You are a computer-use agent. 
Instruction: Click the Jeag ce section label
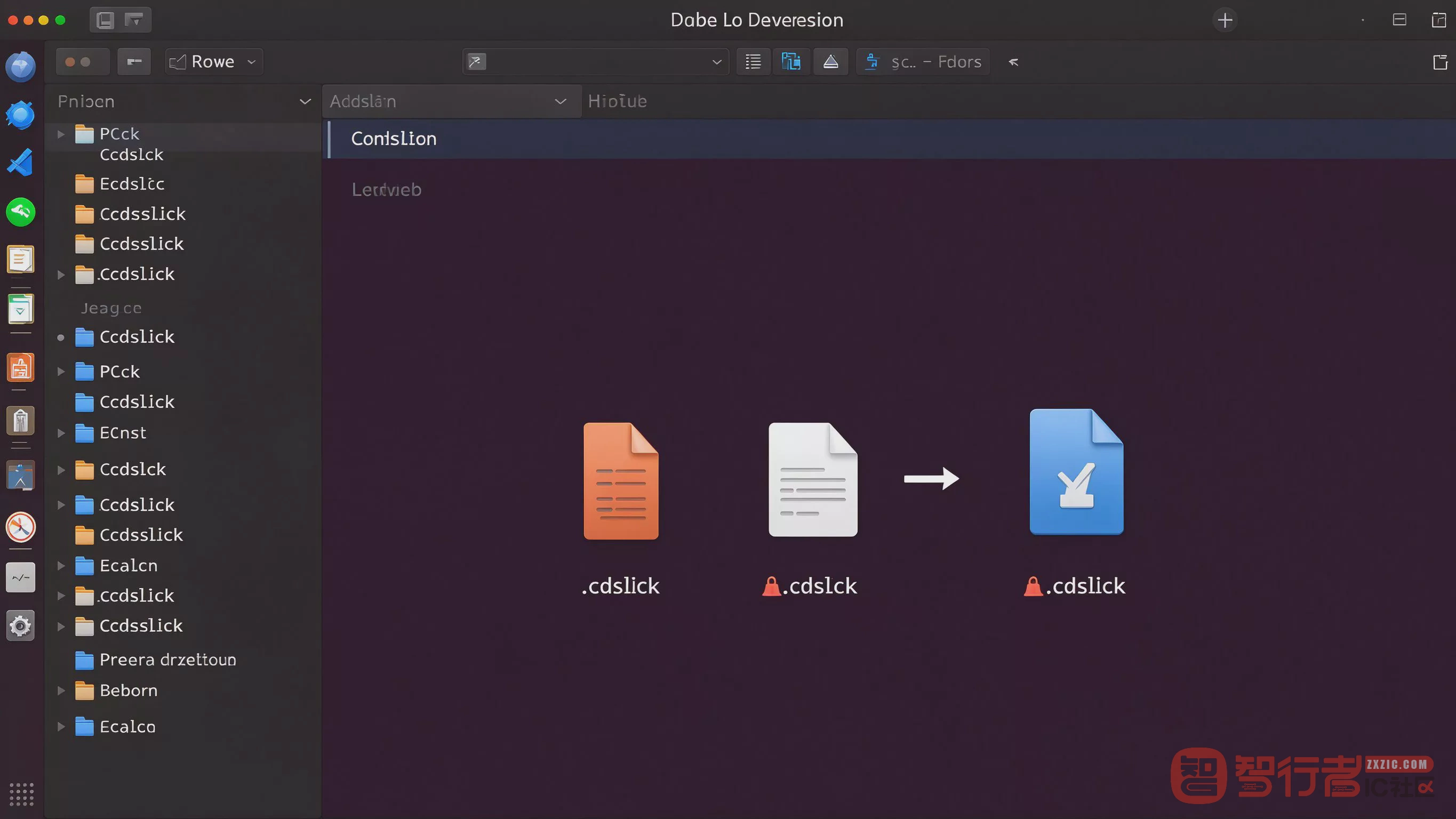(x=111, y=309)
